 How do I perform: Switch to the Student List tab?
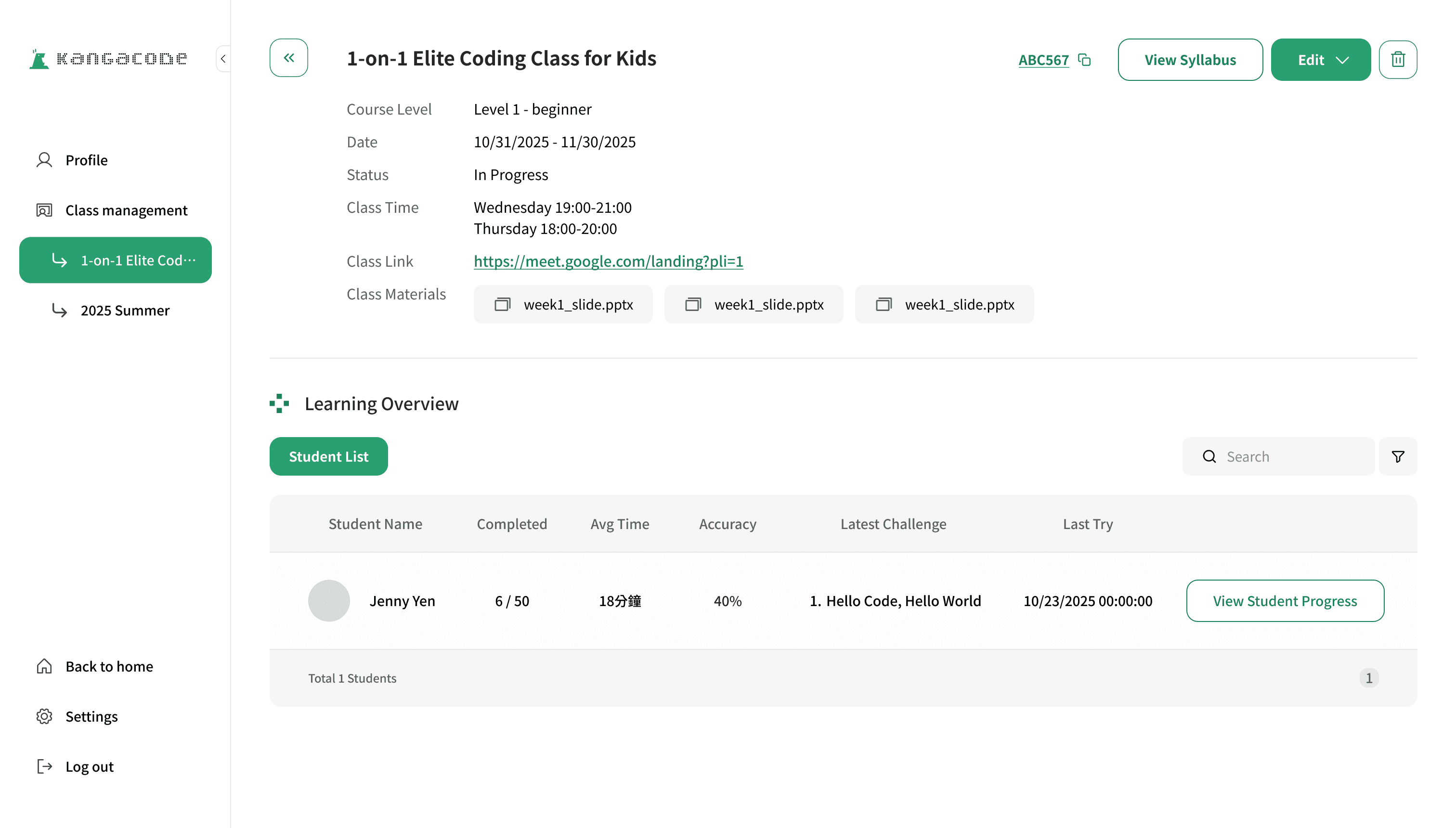(328, 457)
